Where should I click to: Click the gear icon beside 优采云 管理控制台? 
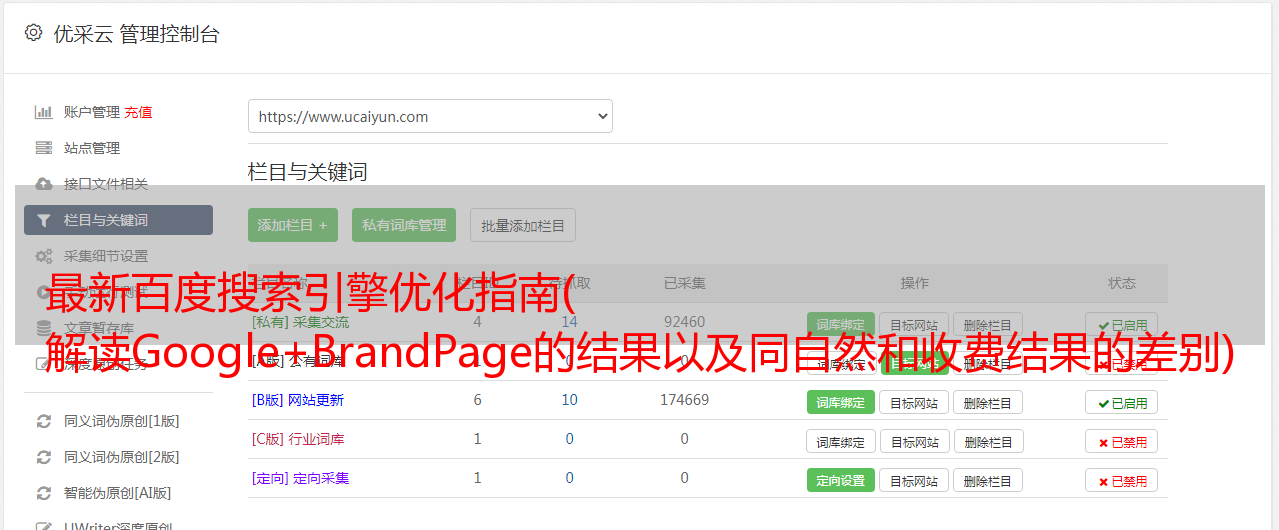coord(33,33)
